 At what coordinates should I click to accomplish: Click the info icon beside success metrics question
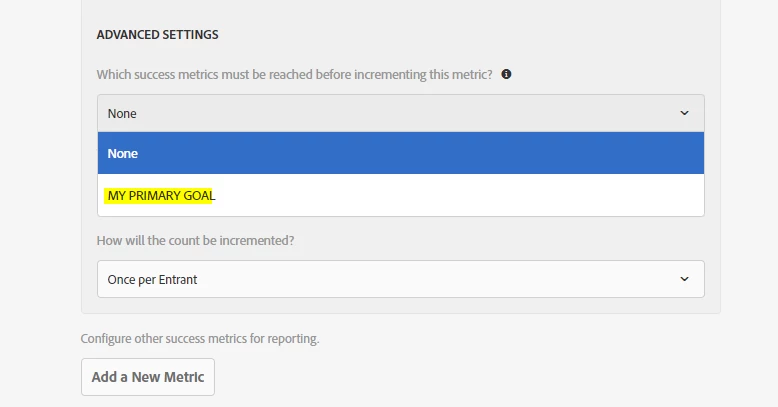click(506, 74)
